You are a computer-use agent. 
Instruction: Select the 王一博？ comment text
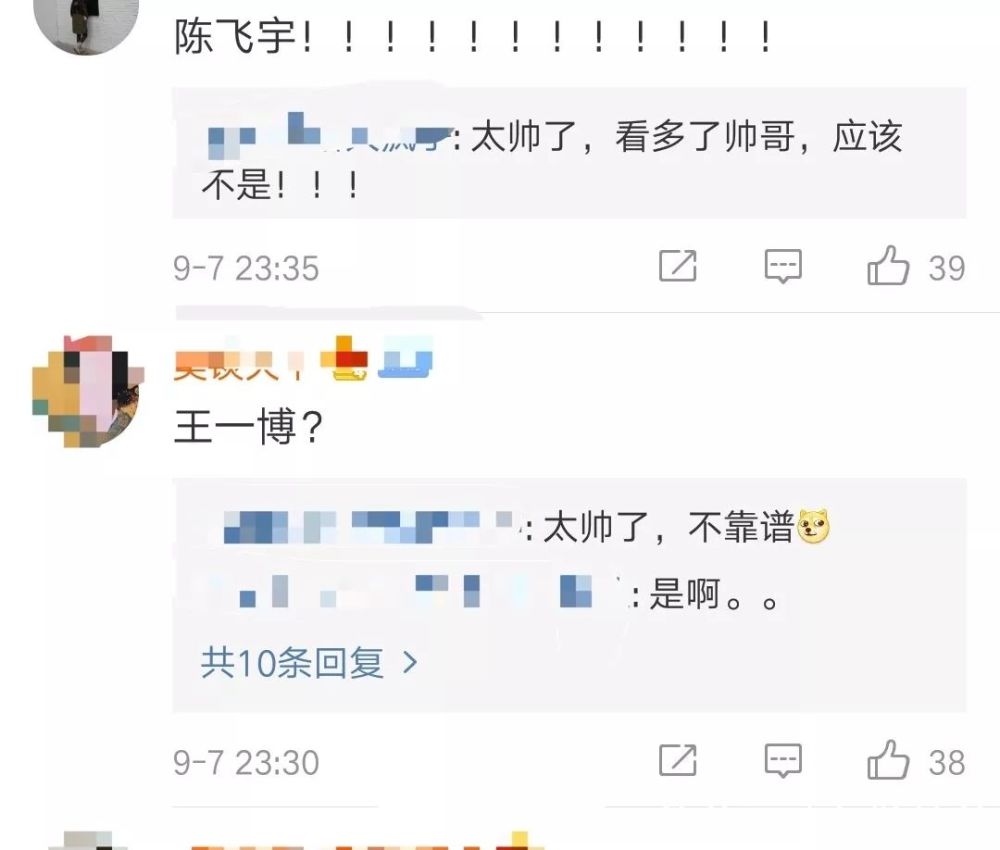point(249,427)
